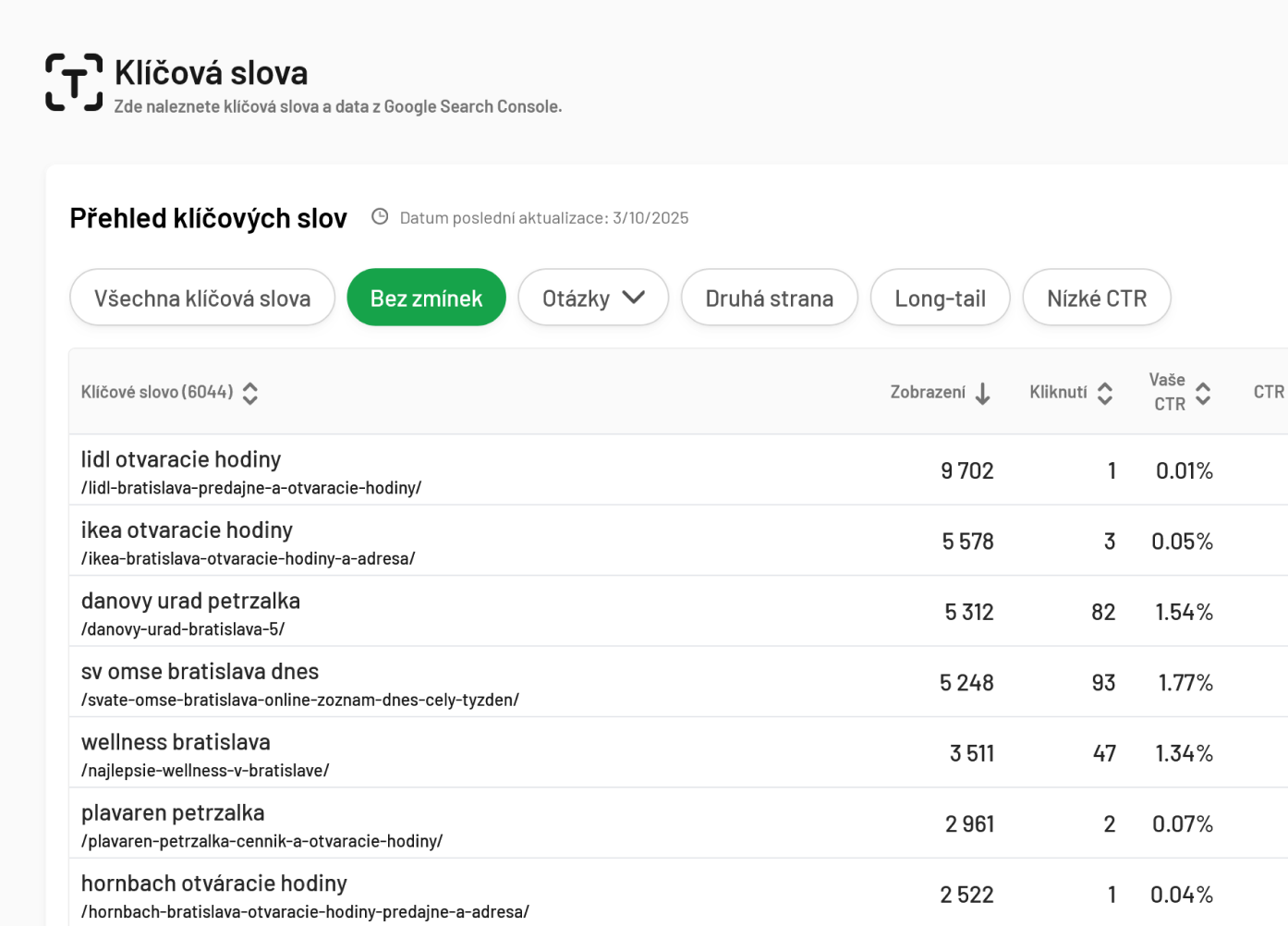Sort by Kliknutí column arrows
This screenshot has width=1288, height=926.
[x=1105, y=393]
